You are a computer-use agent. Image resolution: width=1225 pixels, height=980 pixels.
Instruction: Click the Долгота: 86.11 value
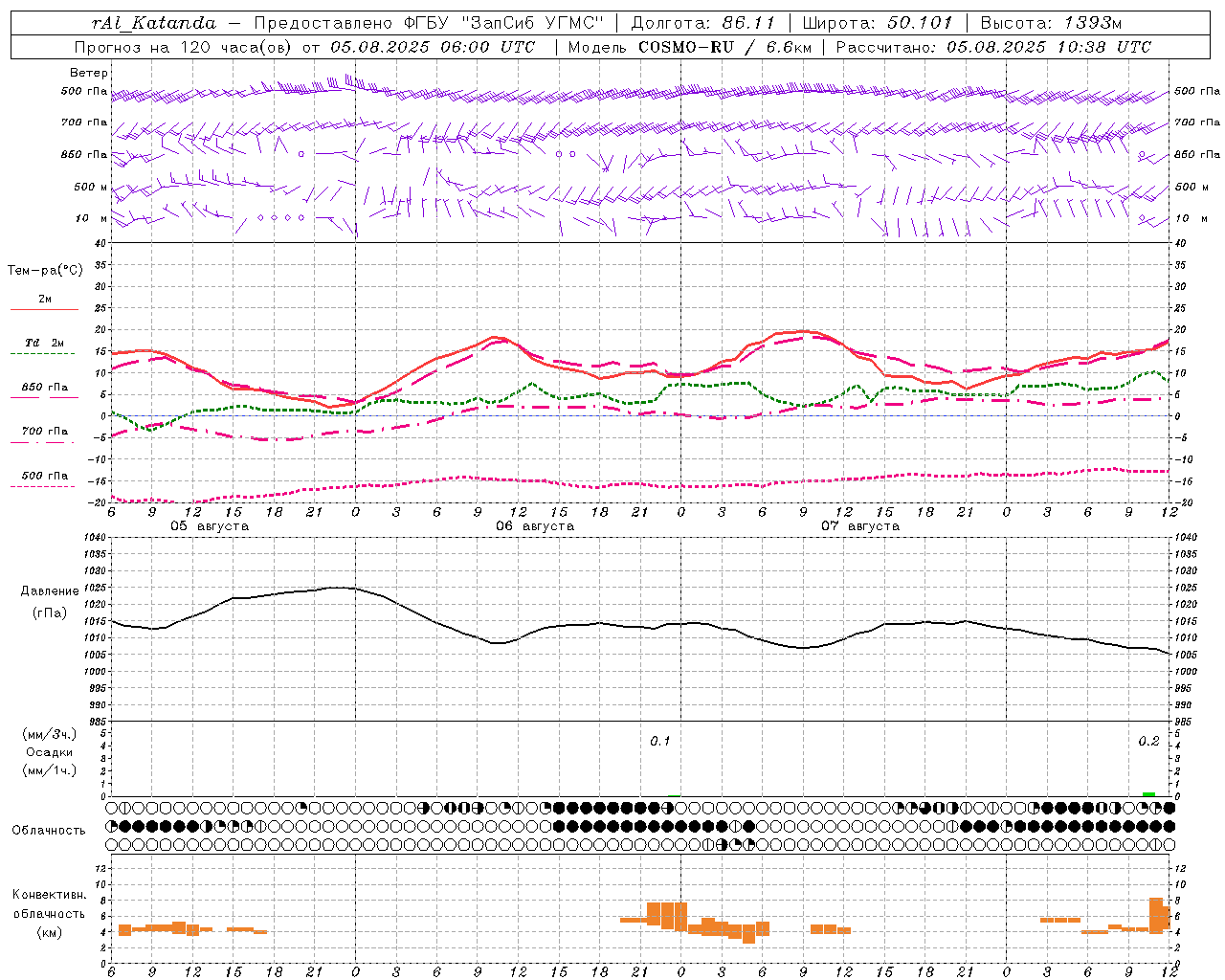(x=702, y=23)
